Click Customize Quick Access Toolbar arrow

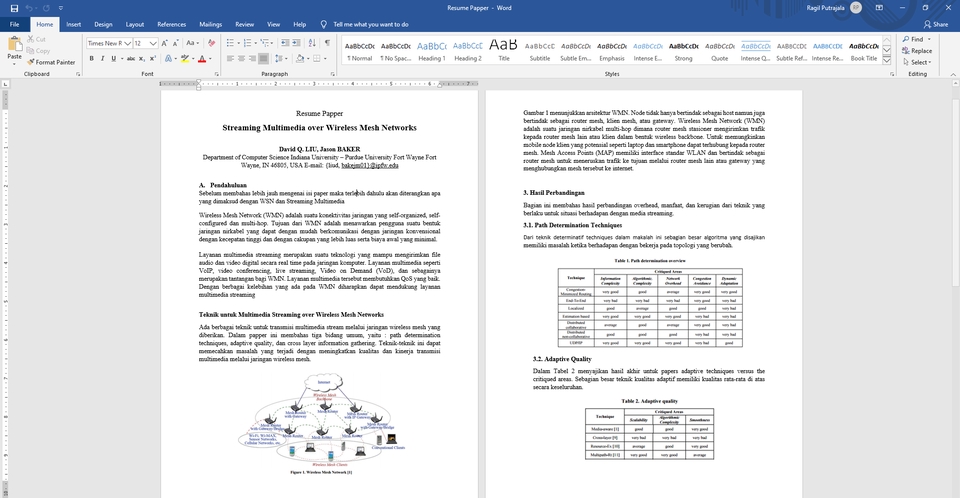pos(61,8)
